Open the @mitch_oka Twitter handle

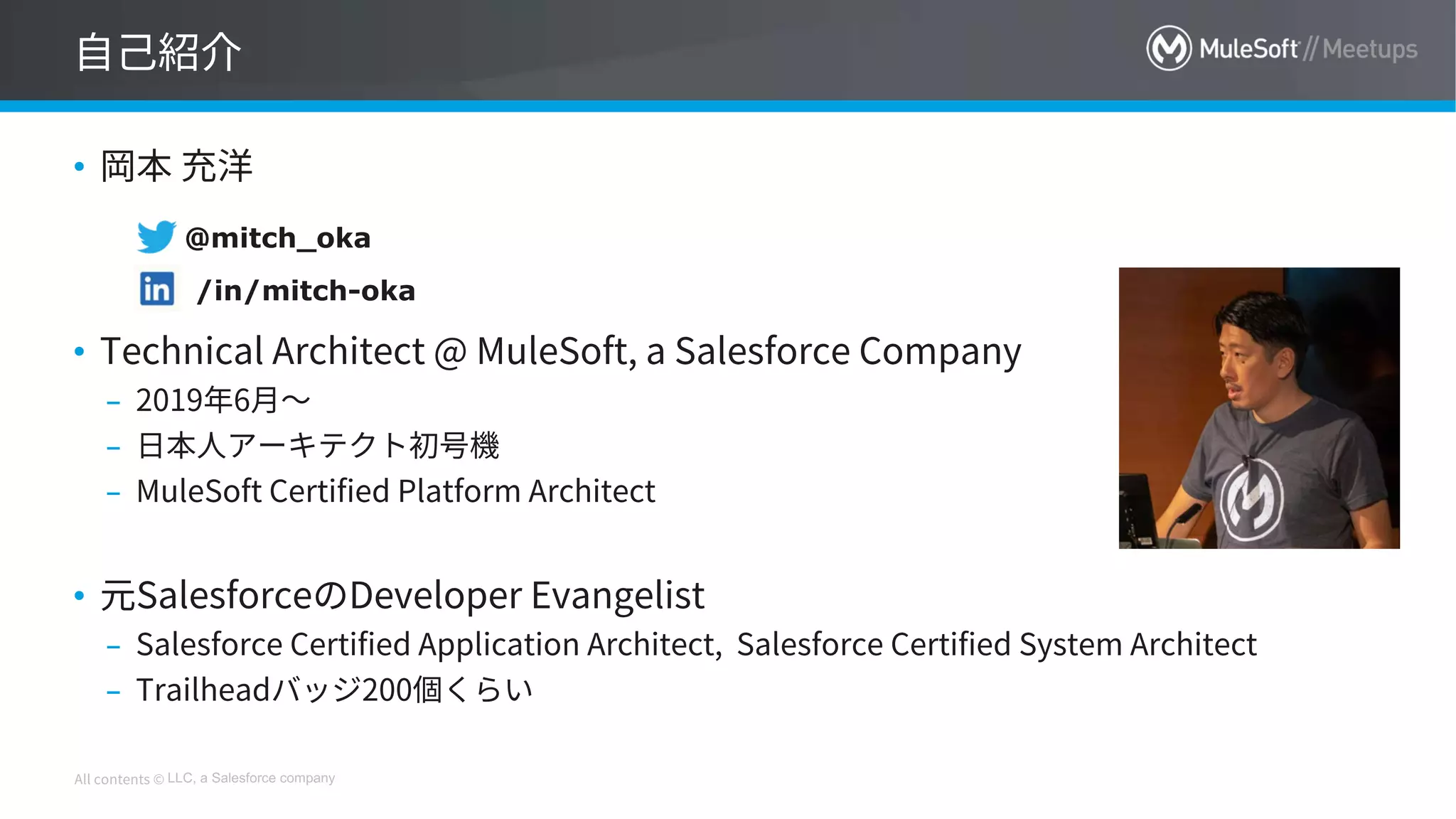(278, 238)
